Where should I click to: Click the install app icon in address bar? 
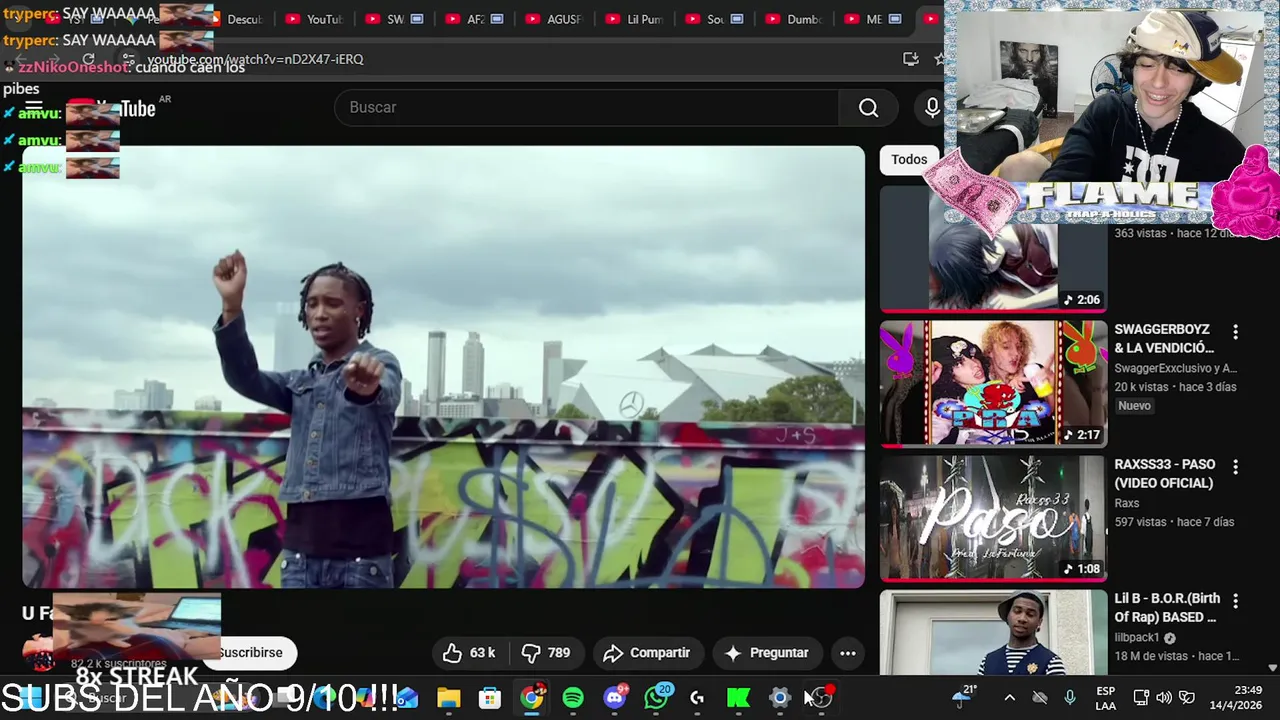910,59
